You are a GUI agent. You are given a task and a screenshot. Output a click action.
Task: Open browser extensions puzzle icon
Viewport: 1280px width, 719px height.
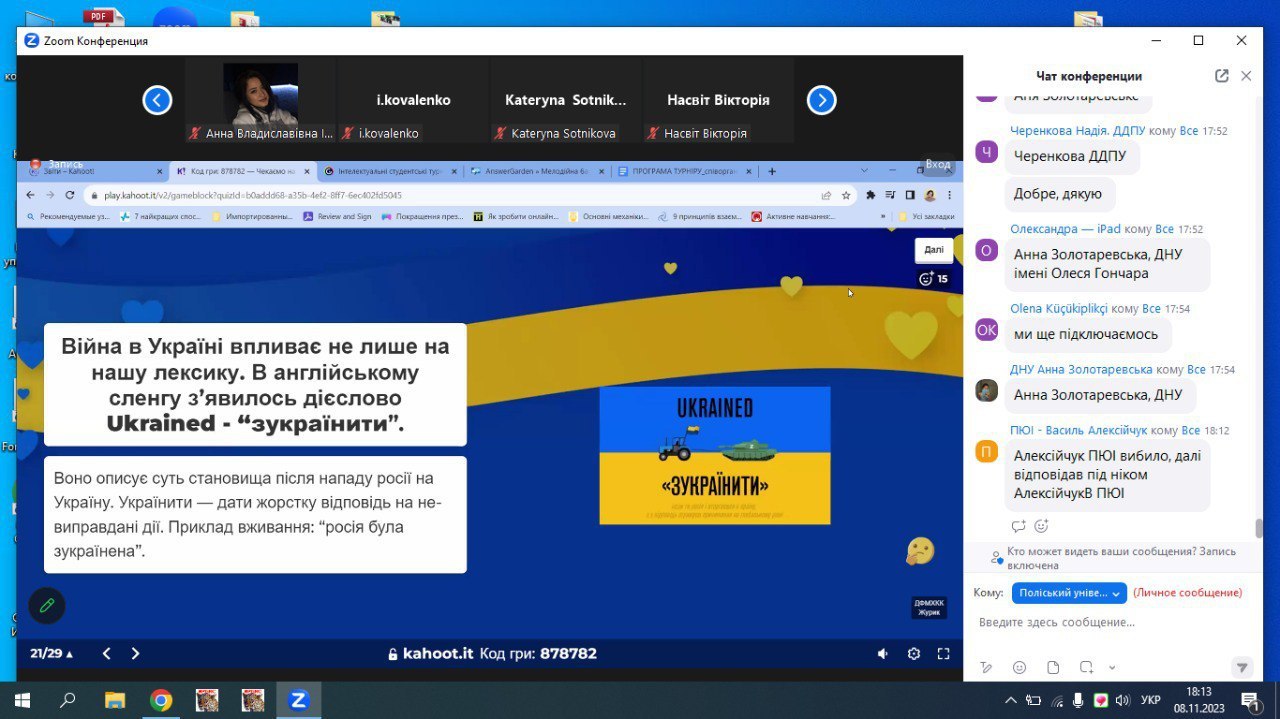click(871, 195)
